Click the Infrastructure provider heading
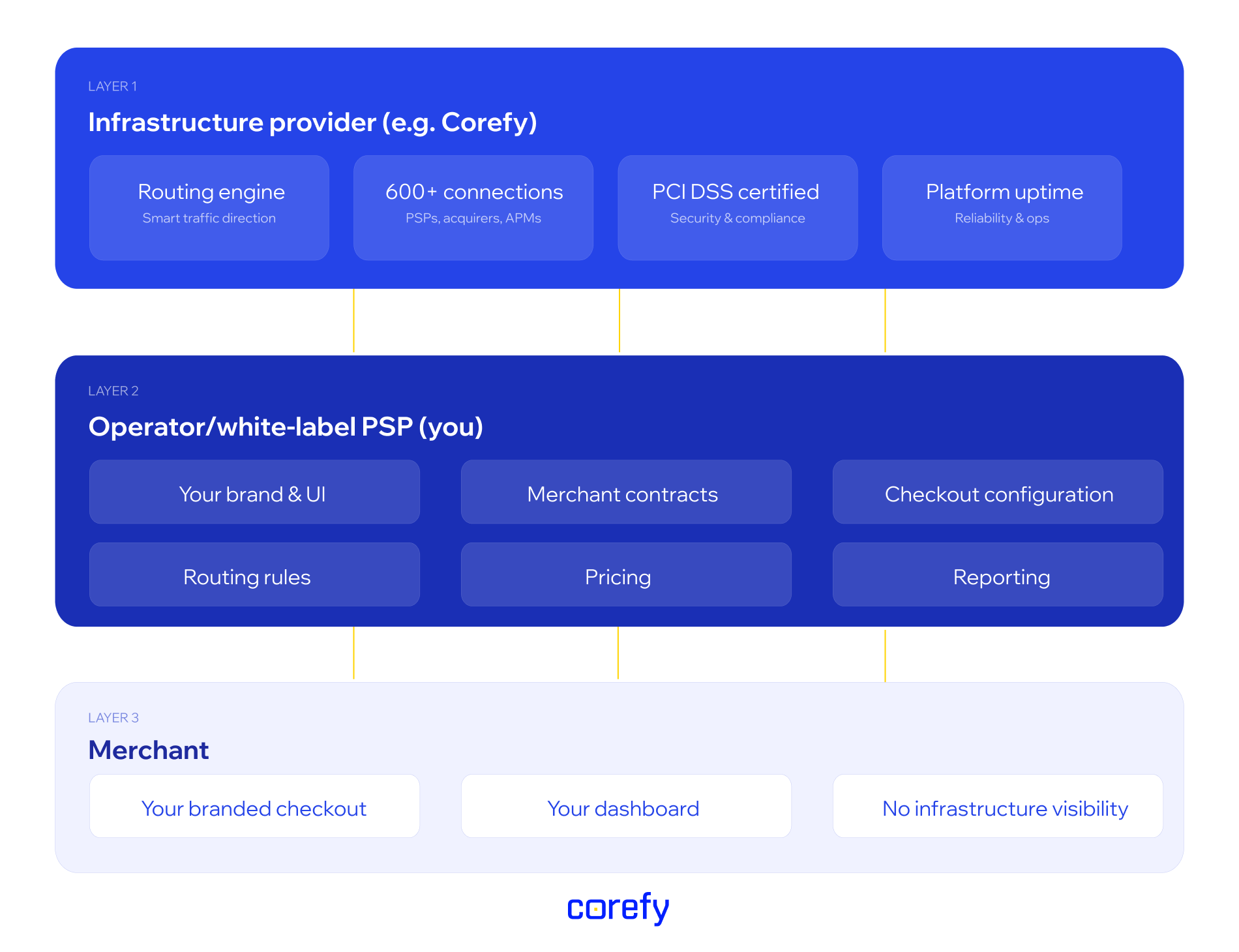1239x952 pixels. pos(312,123)
